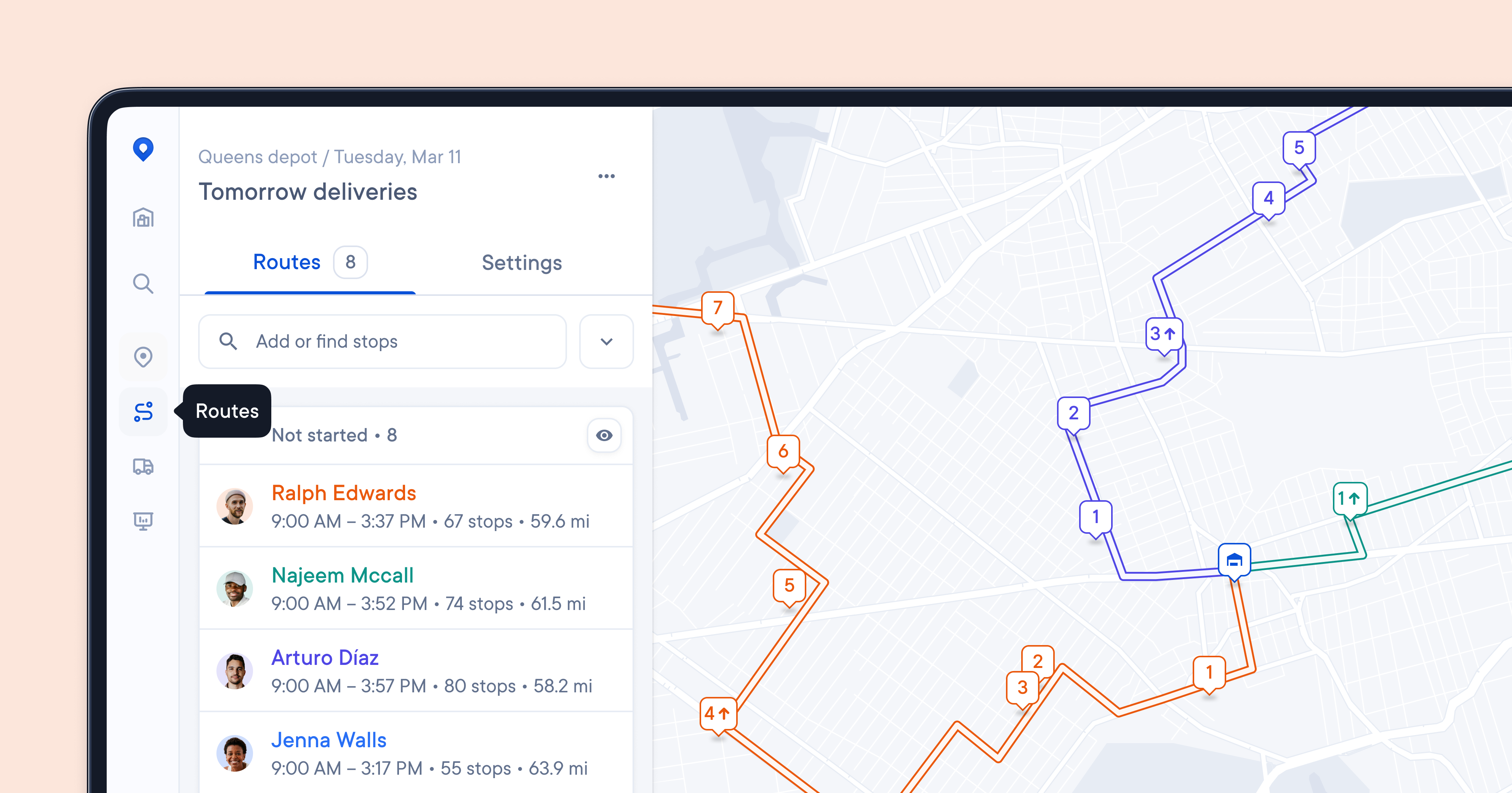Switch to the Routes tab
This screenshot has width=1512, height=793.
pos(310,262)
